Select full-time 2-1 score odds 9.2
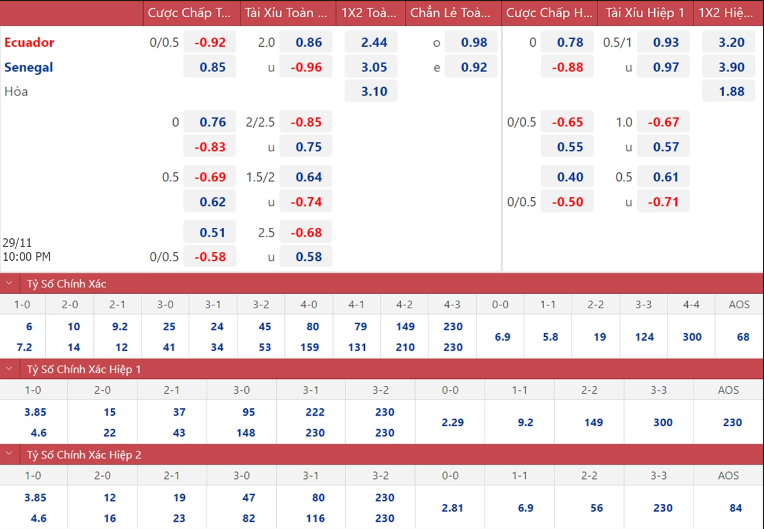This screenshot has width=764, height=529. click(x=119, y=326)
